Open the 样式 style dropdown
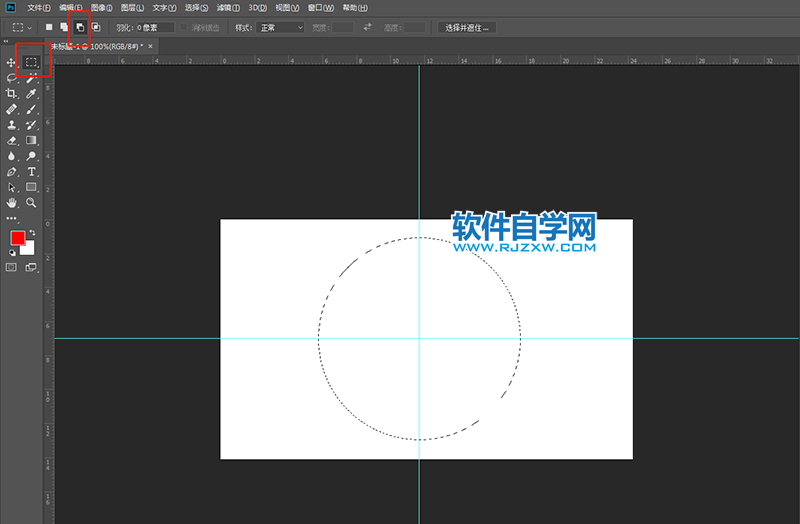The height and width of the screenshot is (524, 800). coord(280,27)
